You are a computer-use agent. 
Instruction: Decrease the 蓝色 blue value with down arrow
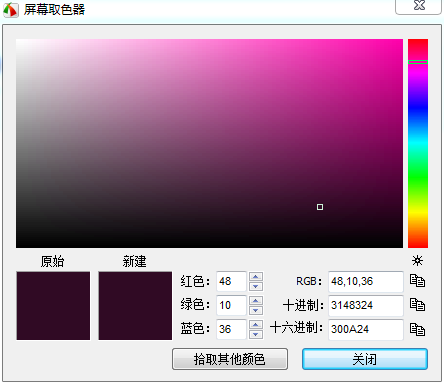[x=256, y=334]
